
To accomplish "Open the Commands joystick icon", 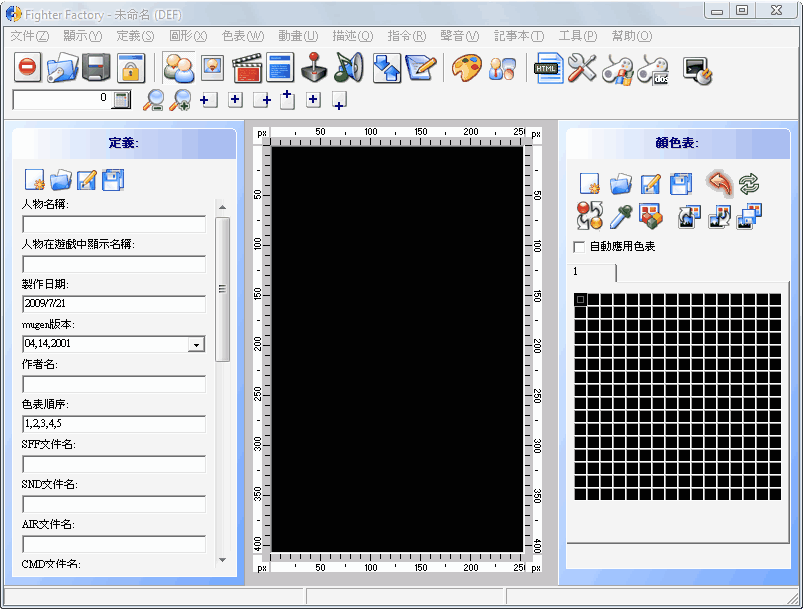I will 314,67.
